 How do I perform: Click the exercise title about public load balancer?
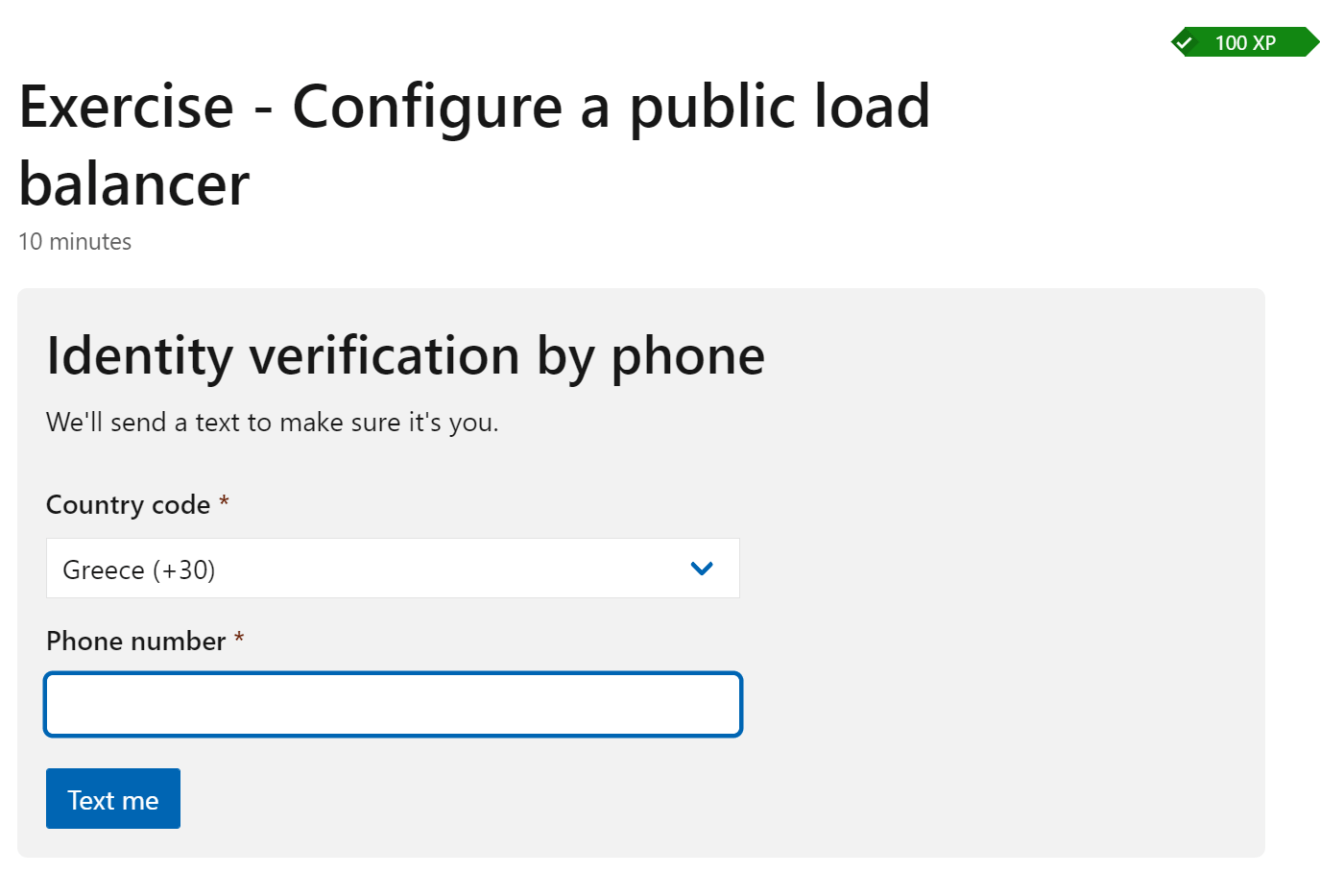pos(475,107)
